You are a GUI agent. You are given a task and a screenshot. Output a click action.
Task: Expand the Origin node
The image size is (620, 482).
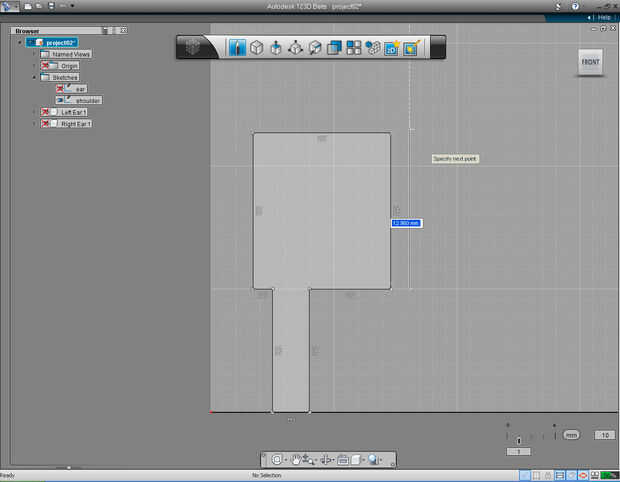tap(34, 66)
